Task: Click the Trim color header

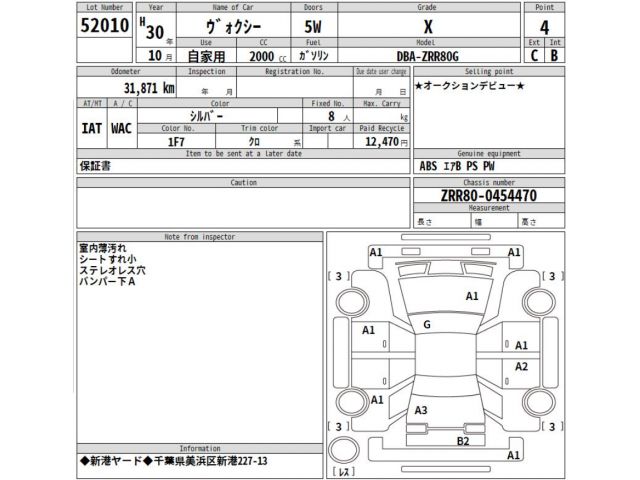Action: click(259, 129)
